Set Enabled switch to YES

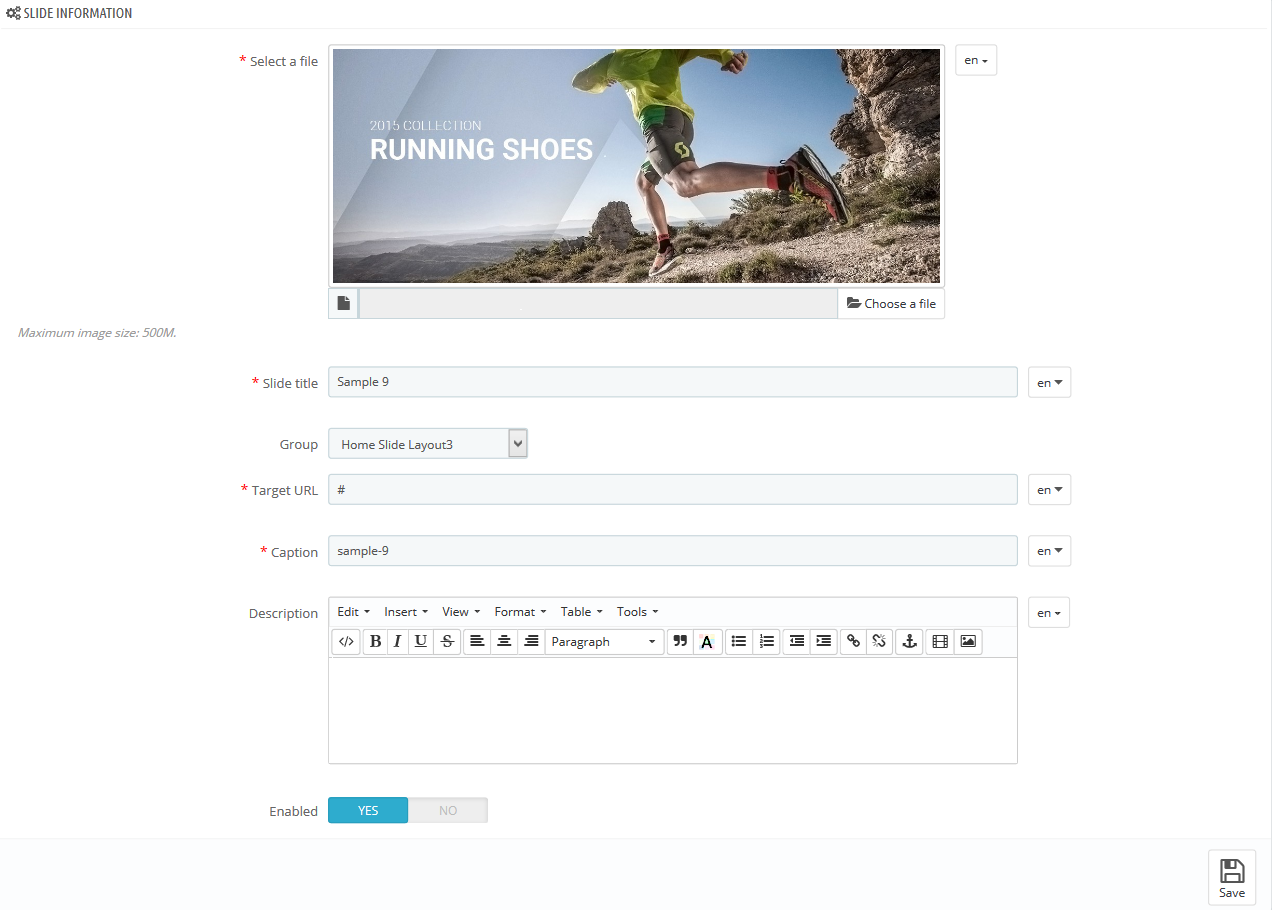click(368, 810)
